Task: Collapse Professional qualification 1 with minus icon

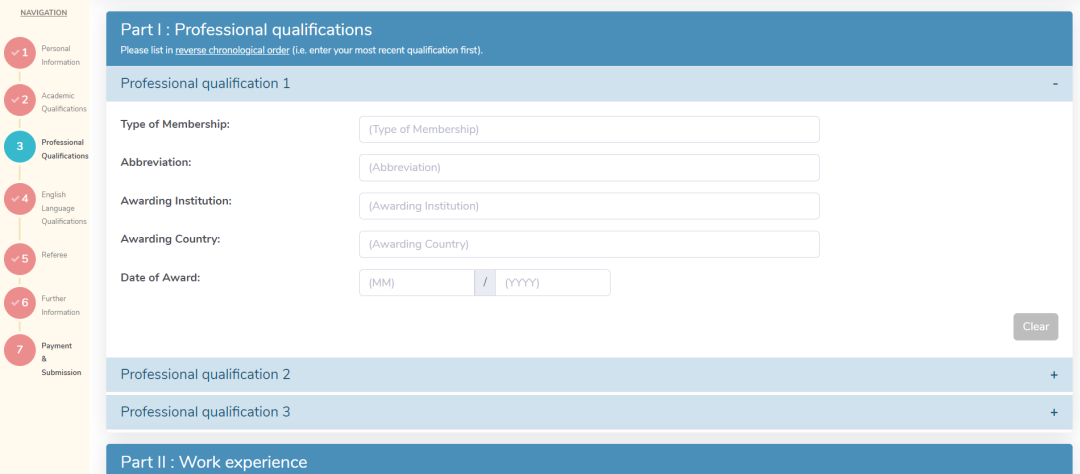Action: (x=1054, y=84)
